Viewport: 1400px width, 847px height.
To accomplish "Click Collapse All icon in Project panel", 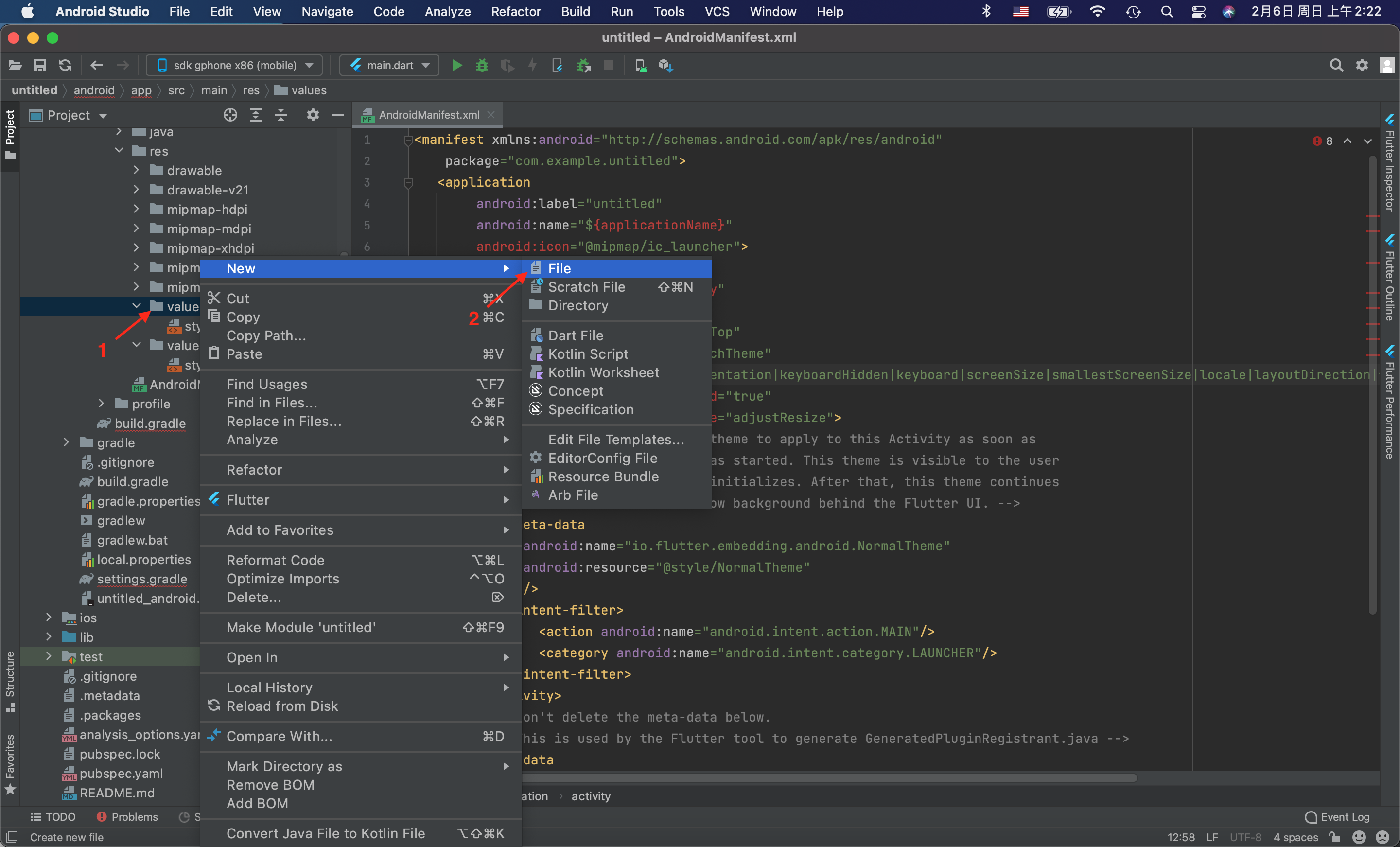I will pos(280,115).
